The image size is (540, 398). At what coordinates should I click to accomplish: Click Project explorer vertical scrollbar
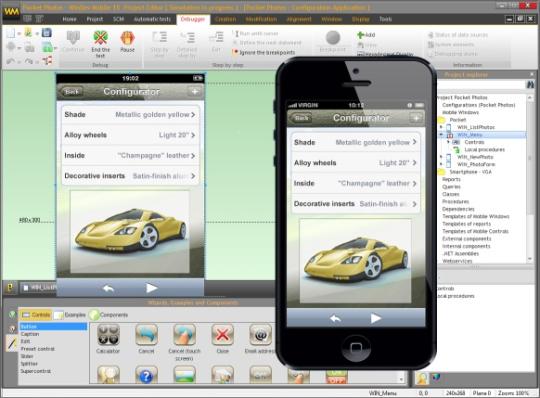(x=530, y=178)
